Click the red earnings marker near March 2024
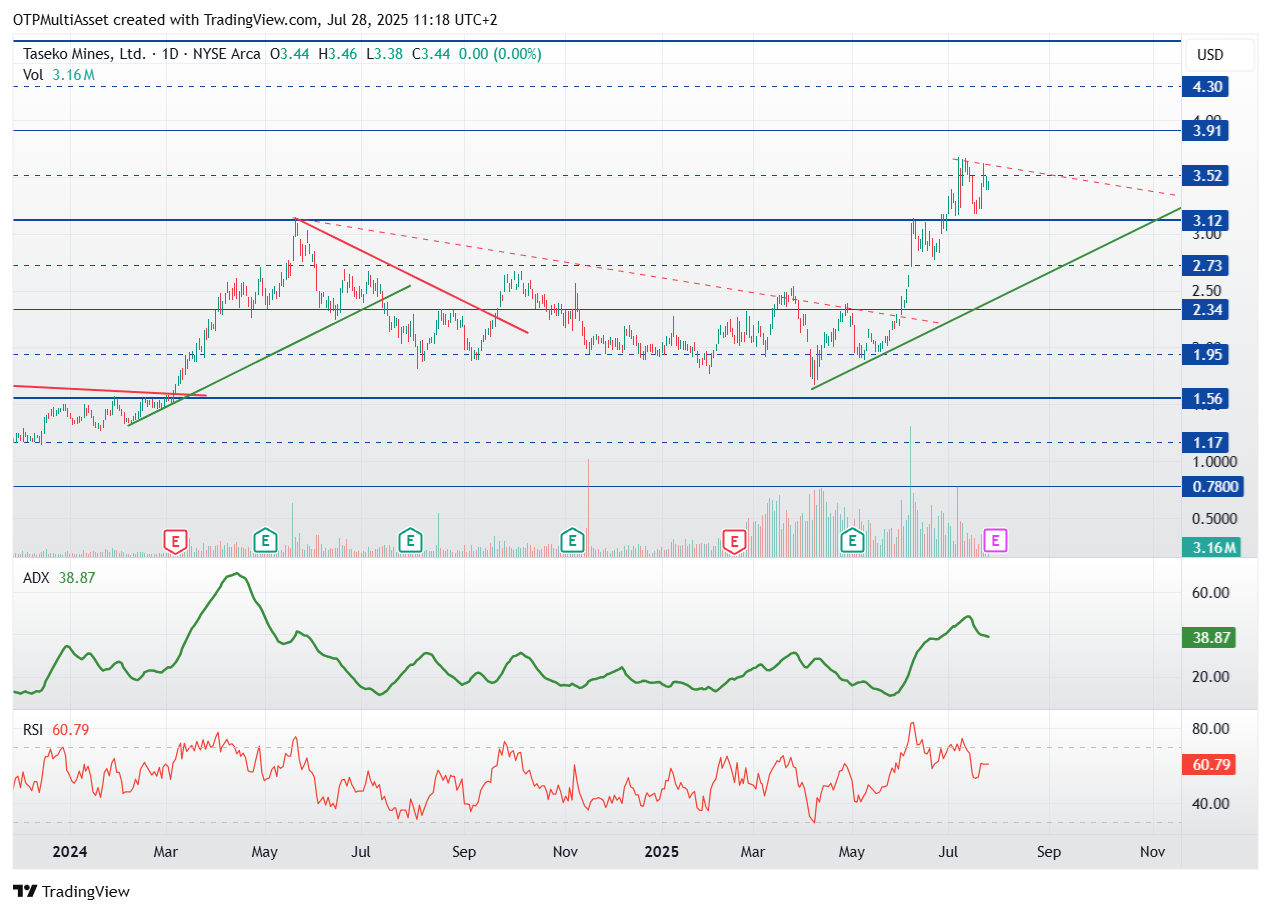 tap(175, 542)
